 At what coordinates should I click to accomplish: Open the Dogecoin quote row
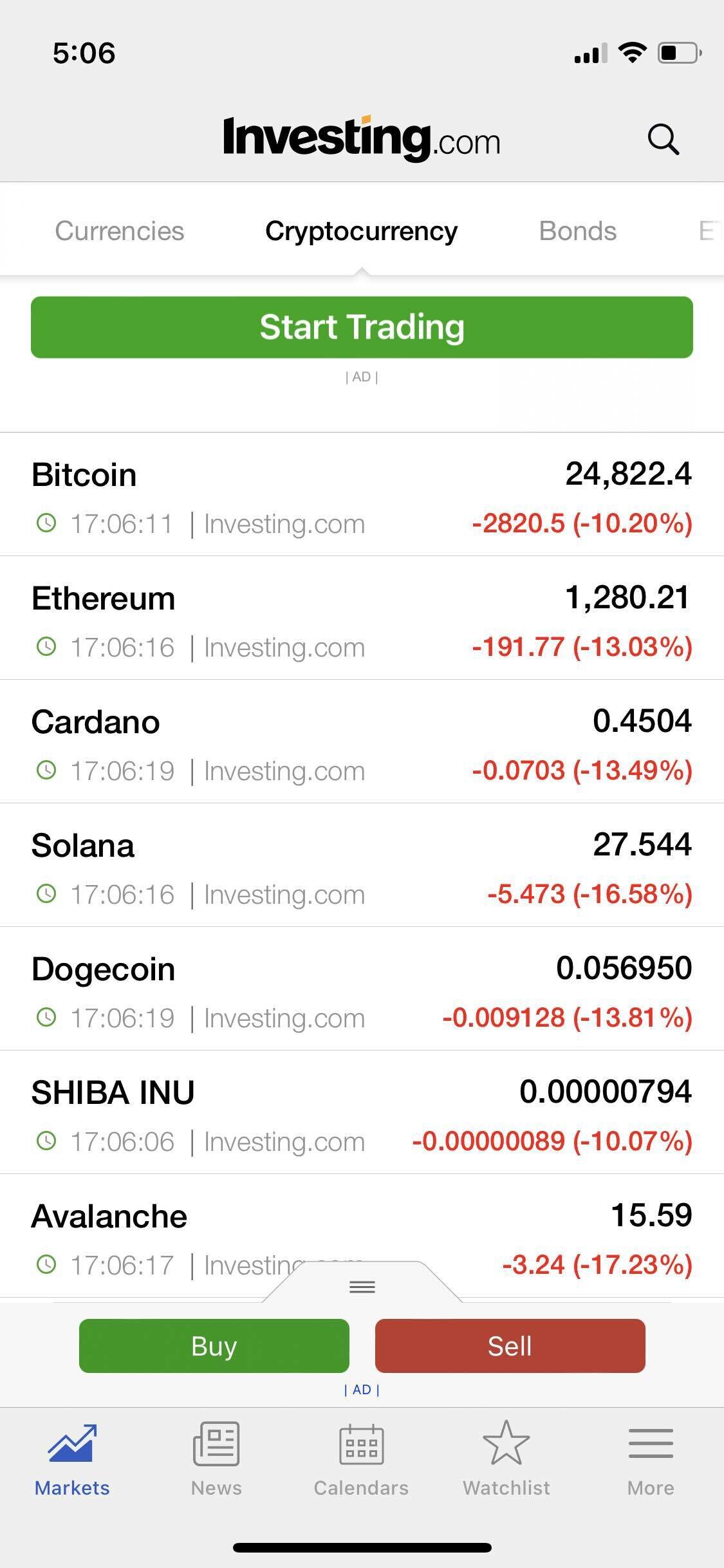[x=362, y=989]
